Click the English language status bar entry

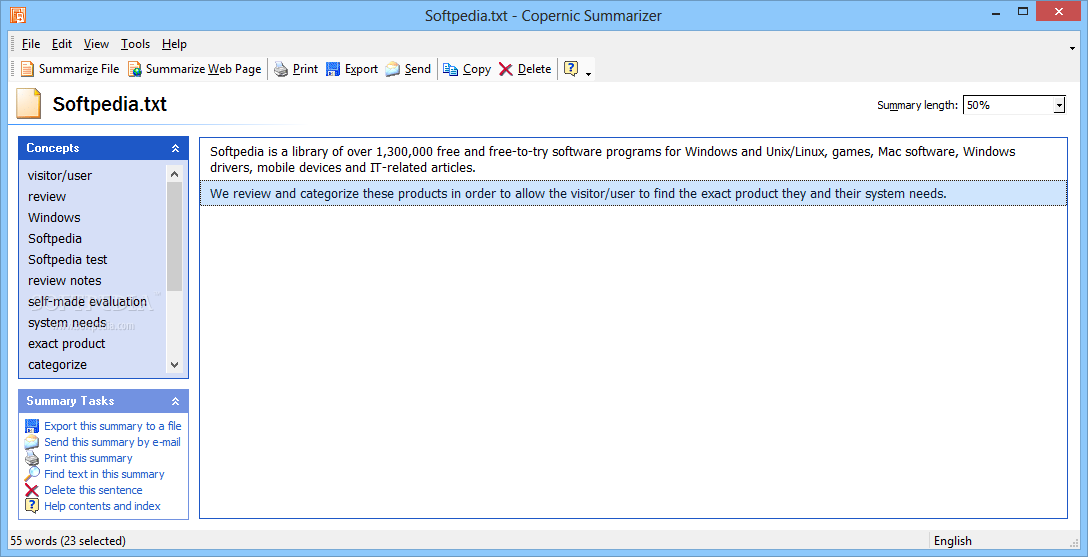953,541
